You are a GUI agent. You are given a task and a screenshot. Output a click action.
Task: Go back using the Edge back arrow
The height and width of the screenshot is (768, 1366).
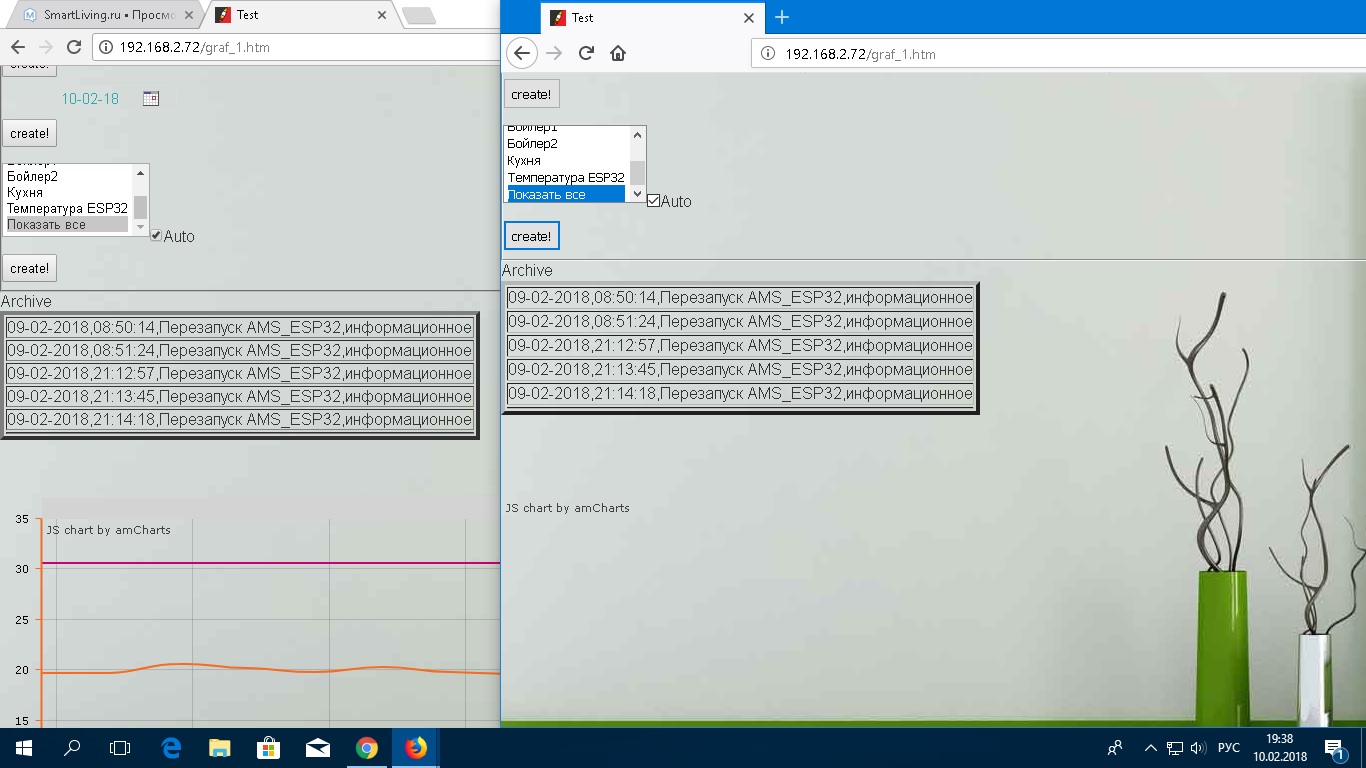522,54
